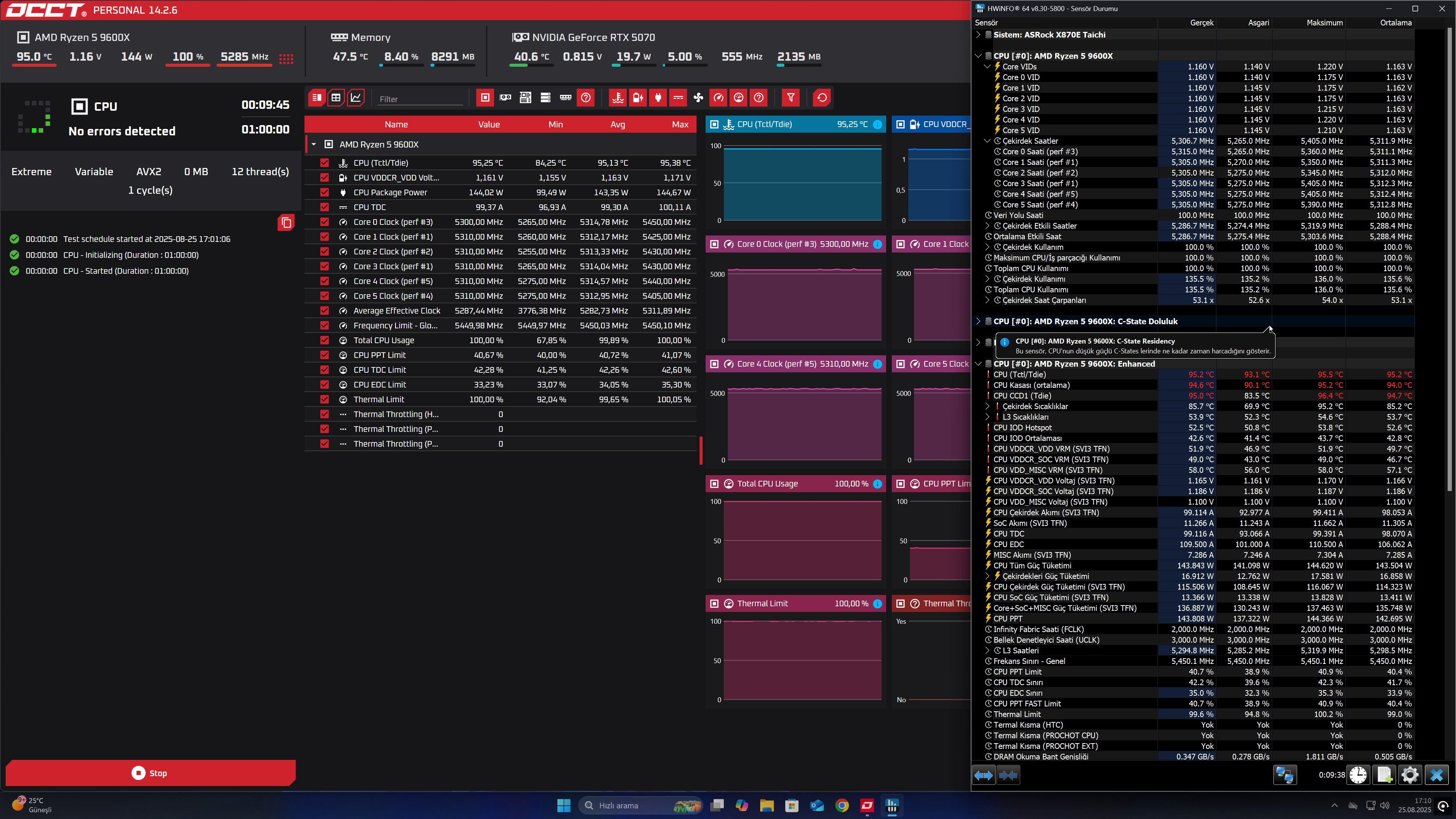Collapse AMD Ryzen 5 9600X sensor group
The height and width of the screenshot is (819, 1456).
[x=314, y=144]
